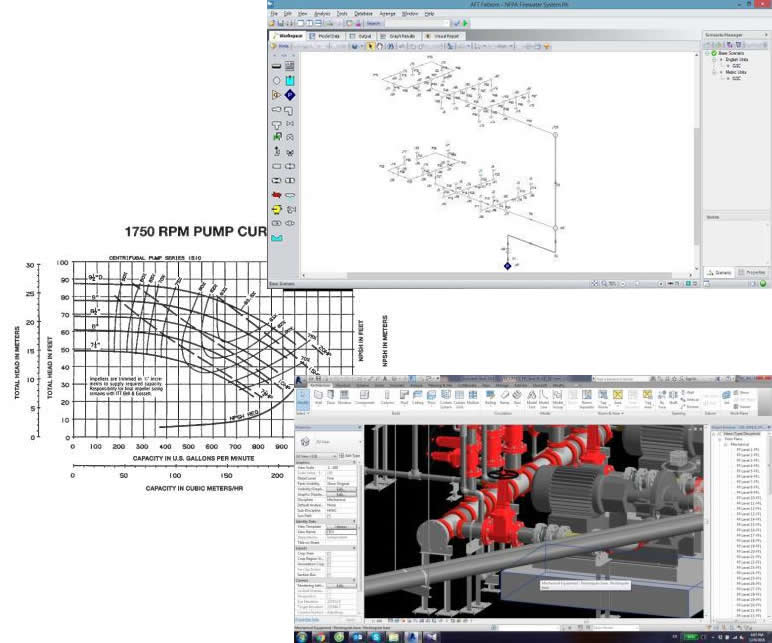Screen dimensions: 772x643
Task: Click the green Run model arrow
Action: tap(465, 22)
